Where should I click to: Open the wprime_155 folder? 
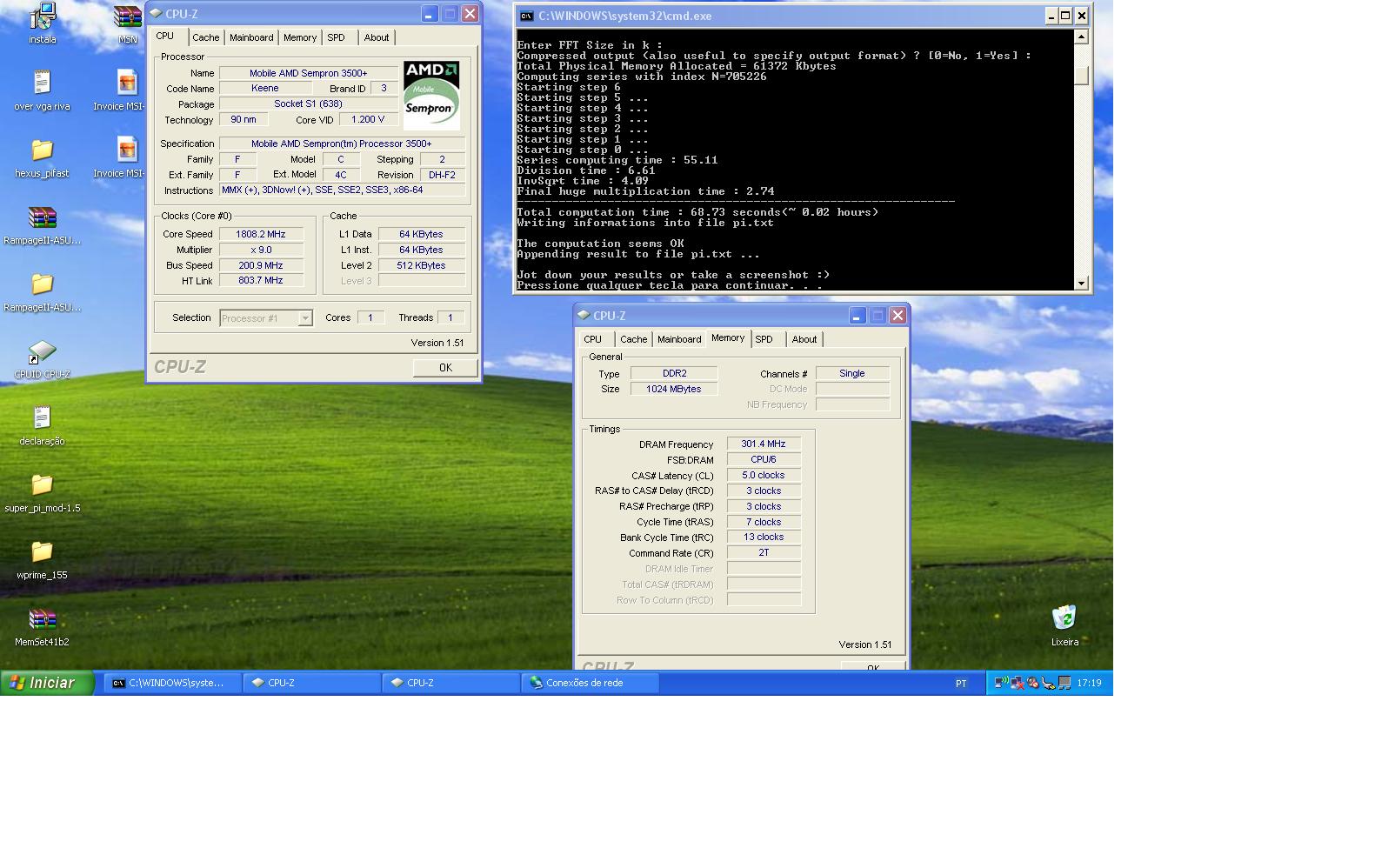tap(42, 551)
